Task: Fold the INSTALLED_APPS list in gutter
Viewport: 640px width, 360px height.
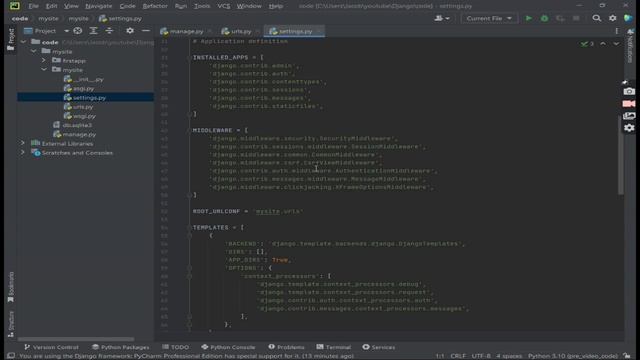Action: click(x=190, y=58)
